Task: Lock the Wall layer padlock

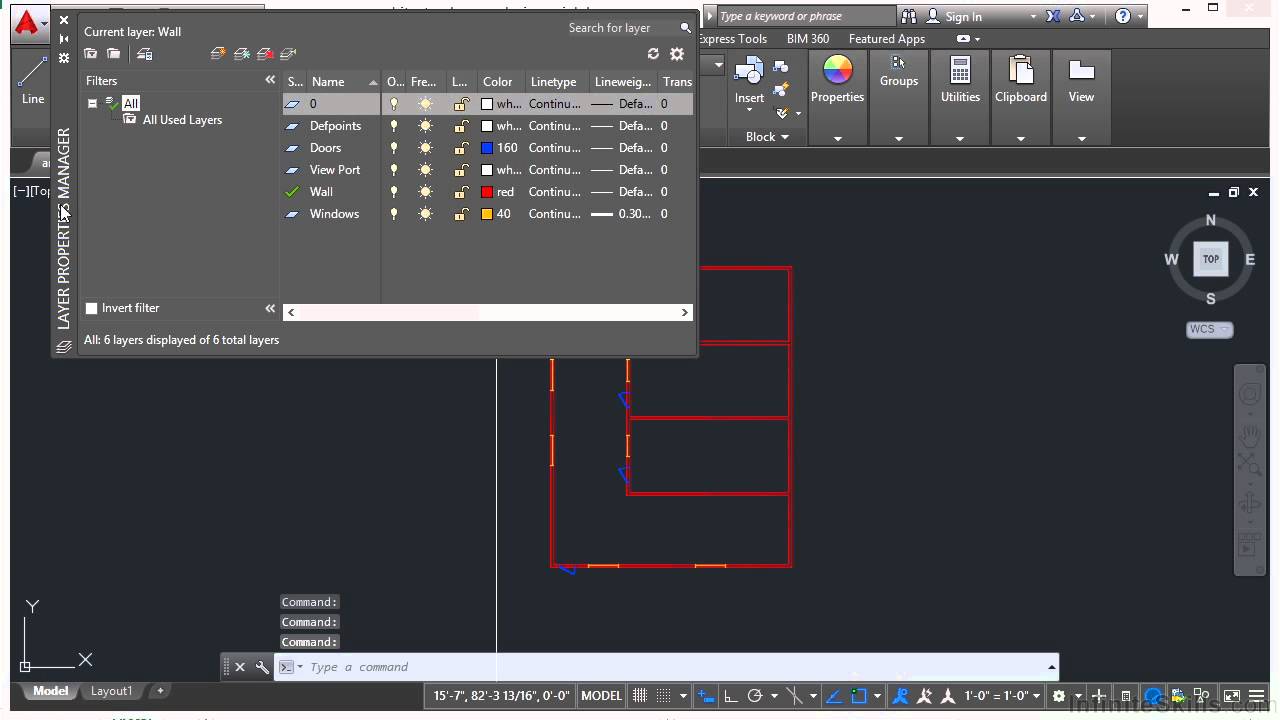Action: pos(460,192)
